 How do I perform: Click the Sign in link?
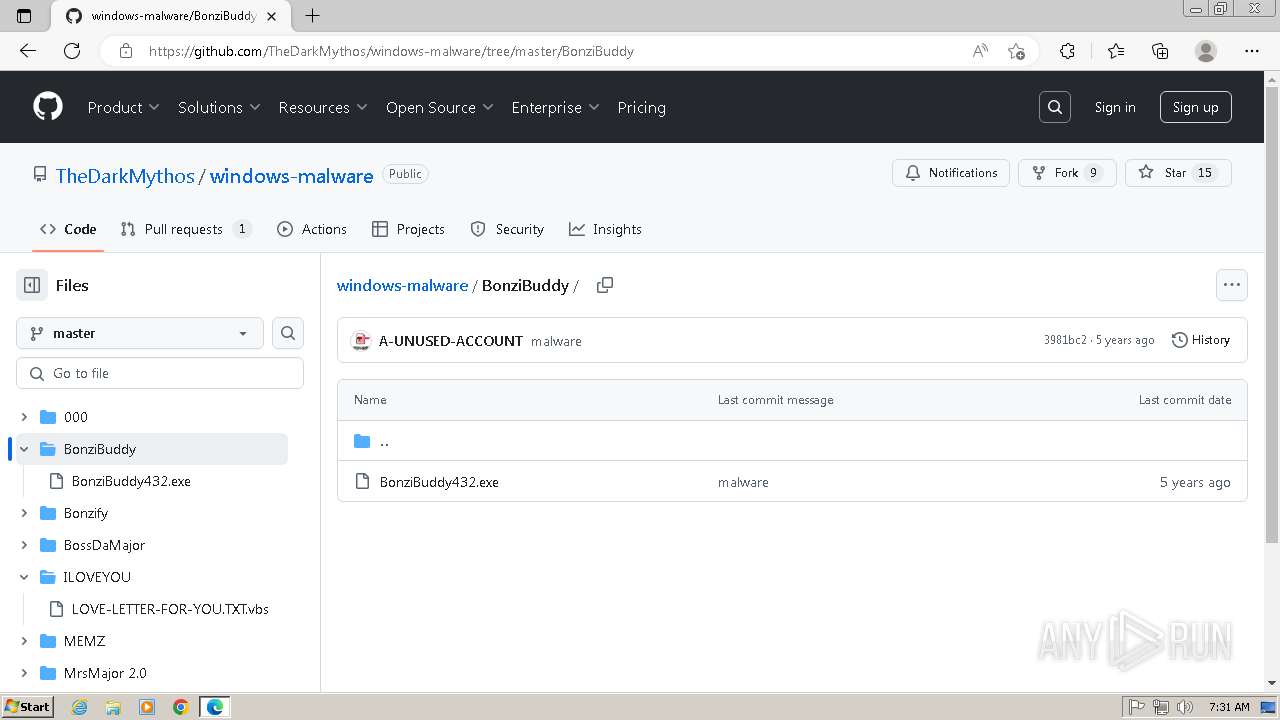[1115, 107]
